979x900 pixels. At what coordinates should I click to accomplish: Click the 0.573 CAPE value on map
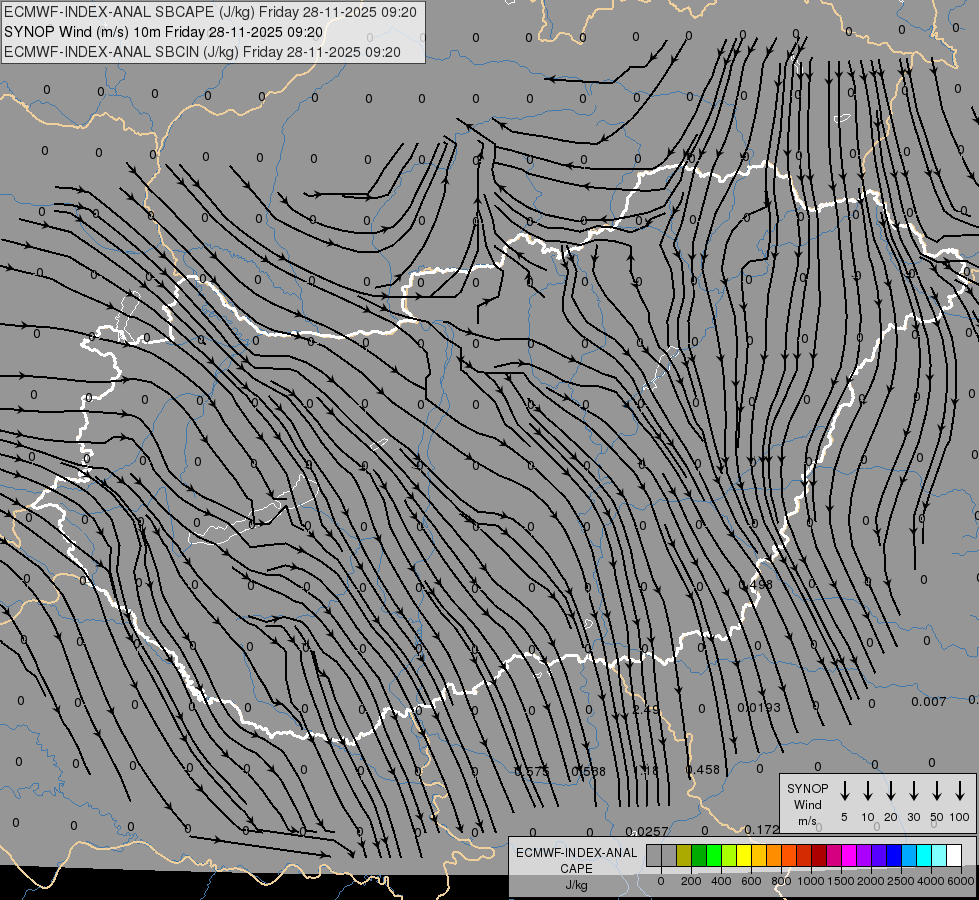(531, 771)
